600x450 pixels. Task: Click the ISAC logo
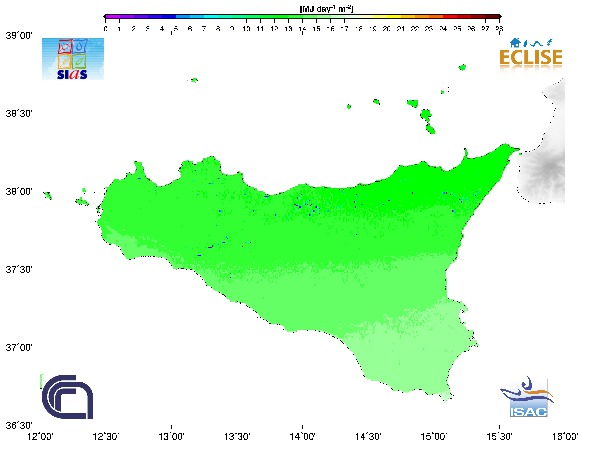tap(527, 397)
